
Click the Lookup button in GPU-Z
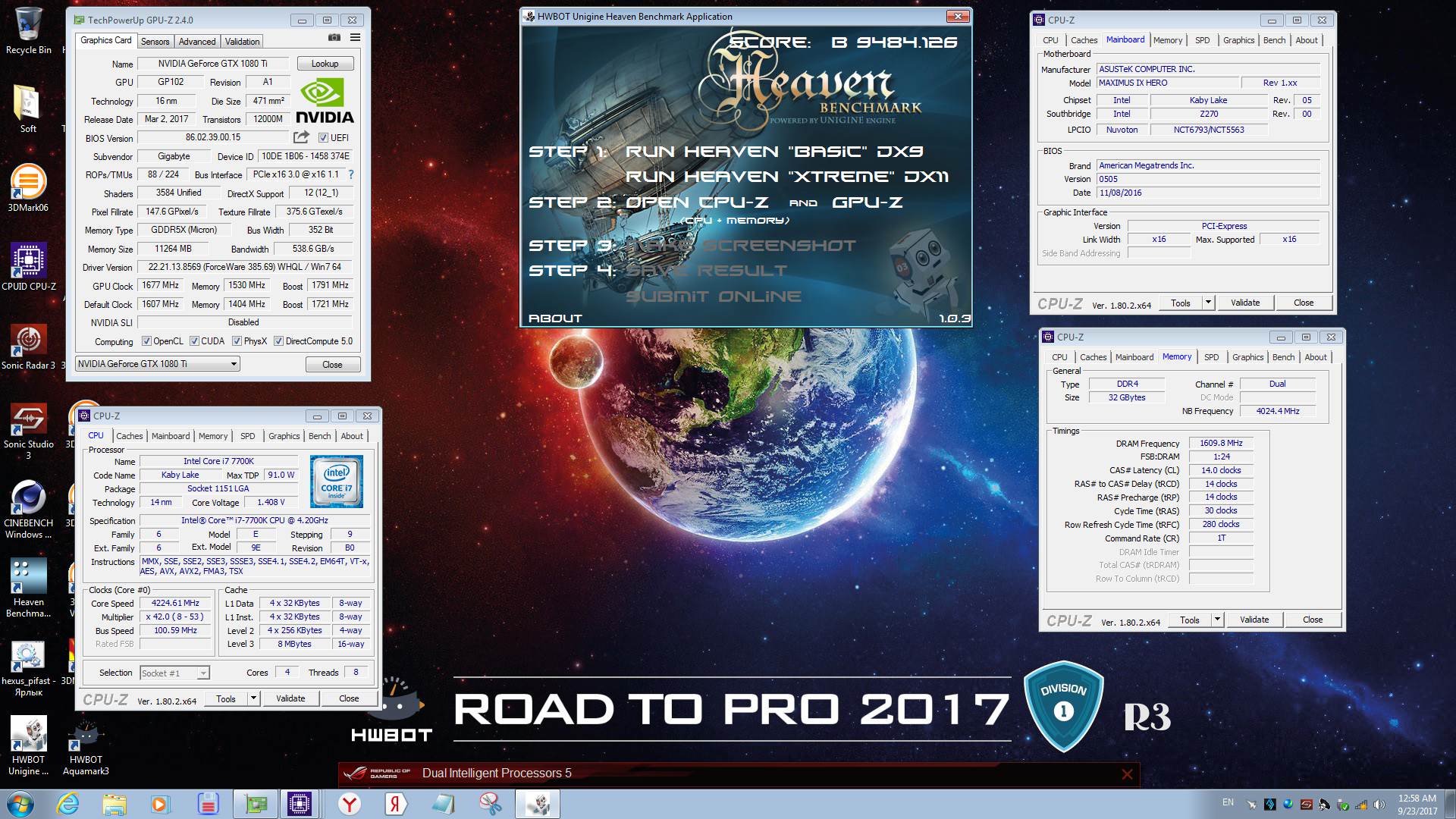325,64
